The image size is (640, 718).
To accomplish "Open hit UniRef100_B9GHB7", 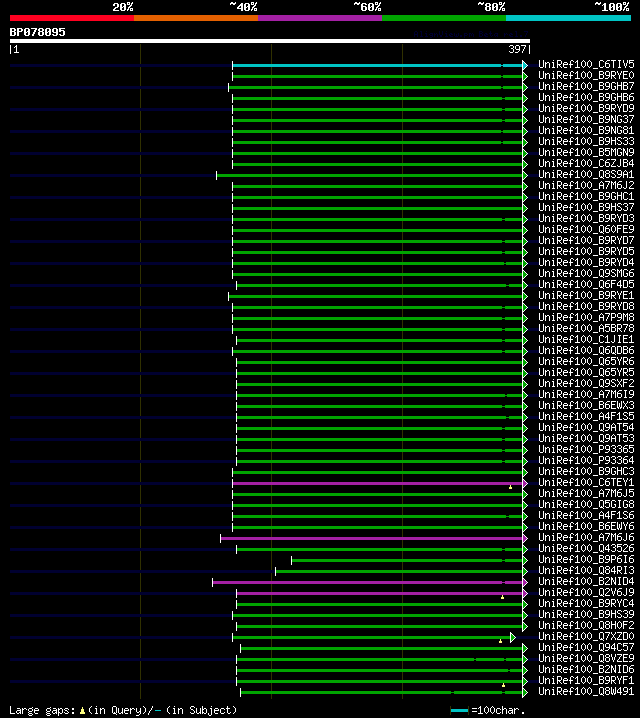I will (x=586, y=86).
